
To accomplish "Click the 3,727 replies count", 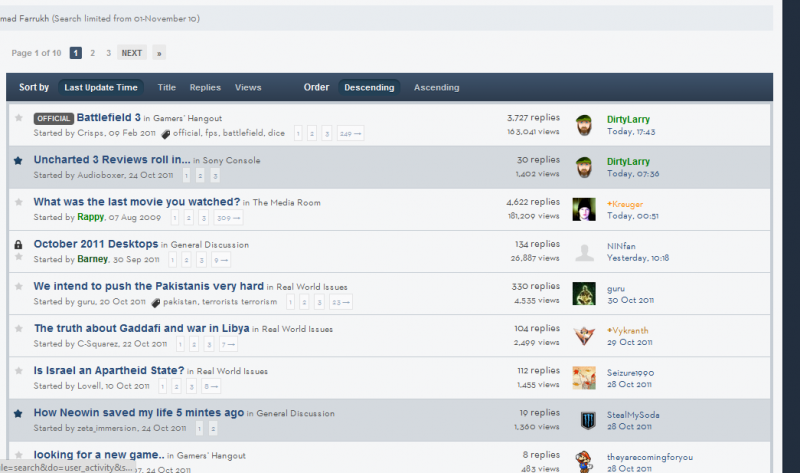I will point(533,117).
